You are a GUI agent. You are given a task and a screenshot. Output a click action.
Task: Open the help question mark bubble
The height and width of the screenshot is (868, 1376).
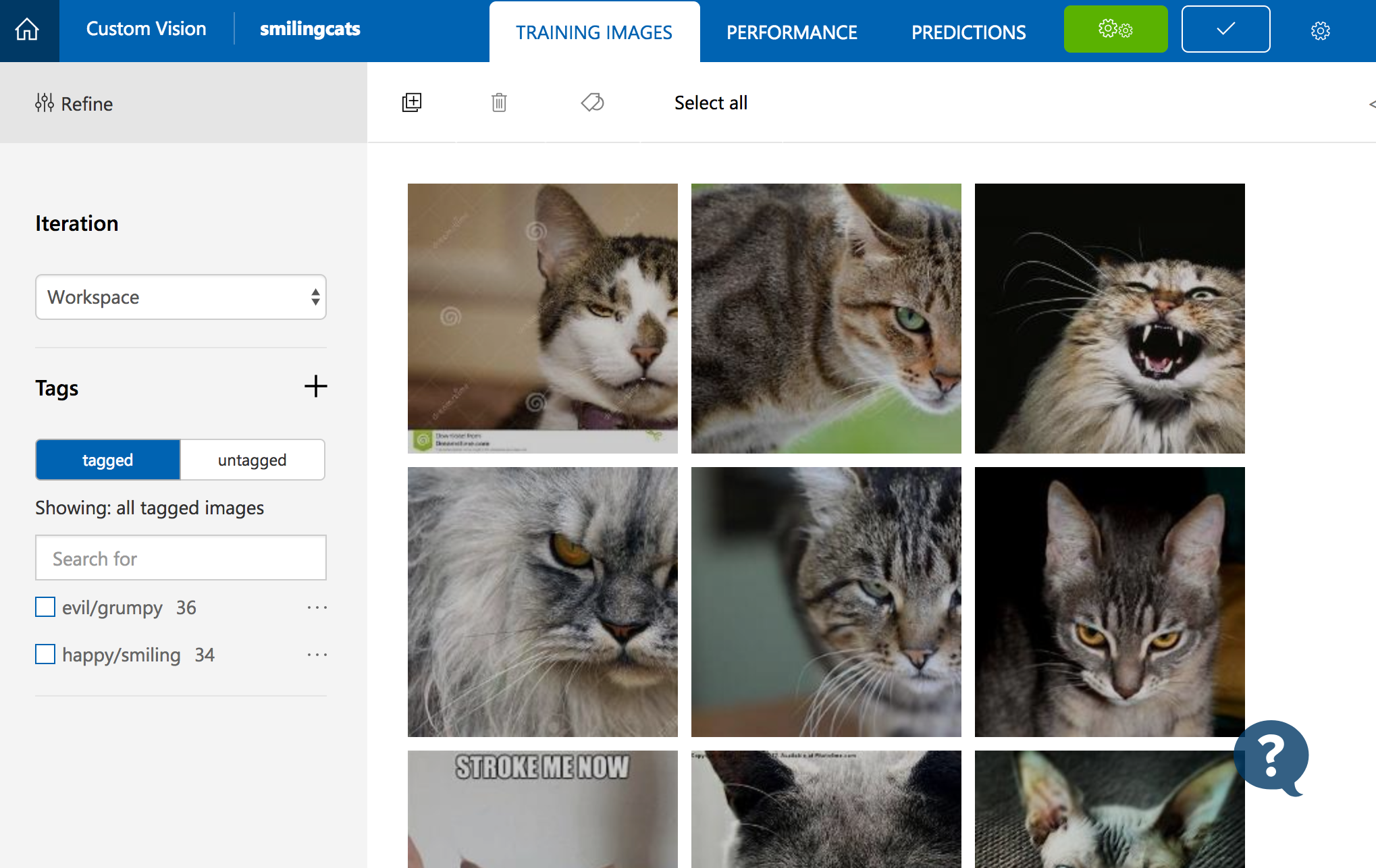point(1271,757)
